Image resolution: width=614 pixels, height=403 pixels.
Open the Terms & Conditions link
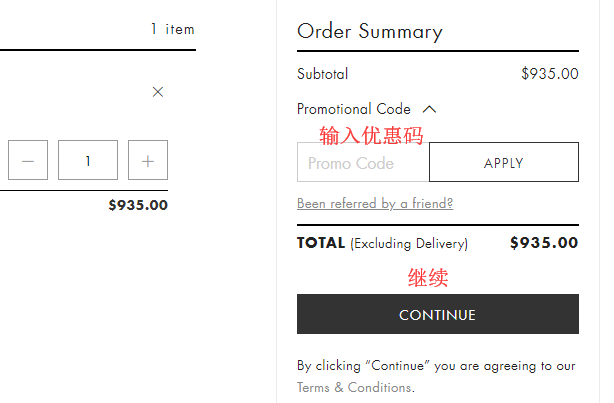tap(354, 387)
